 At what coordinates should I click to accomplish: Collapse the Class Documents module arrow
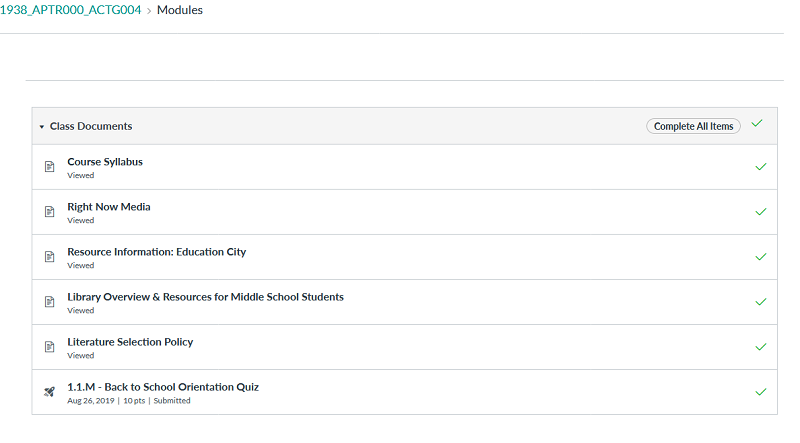click(42, 127)
